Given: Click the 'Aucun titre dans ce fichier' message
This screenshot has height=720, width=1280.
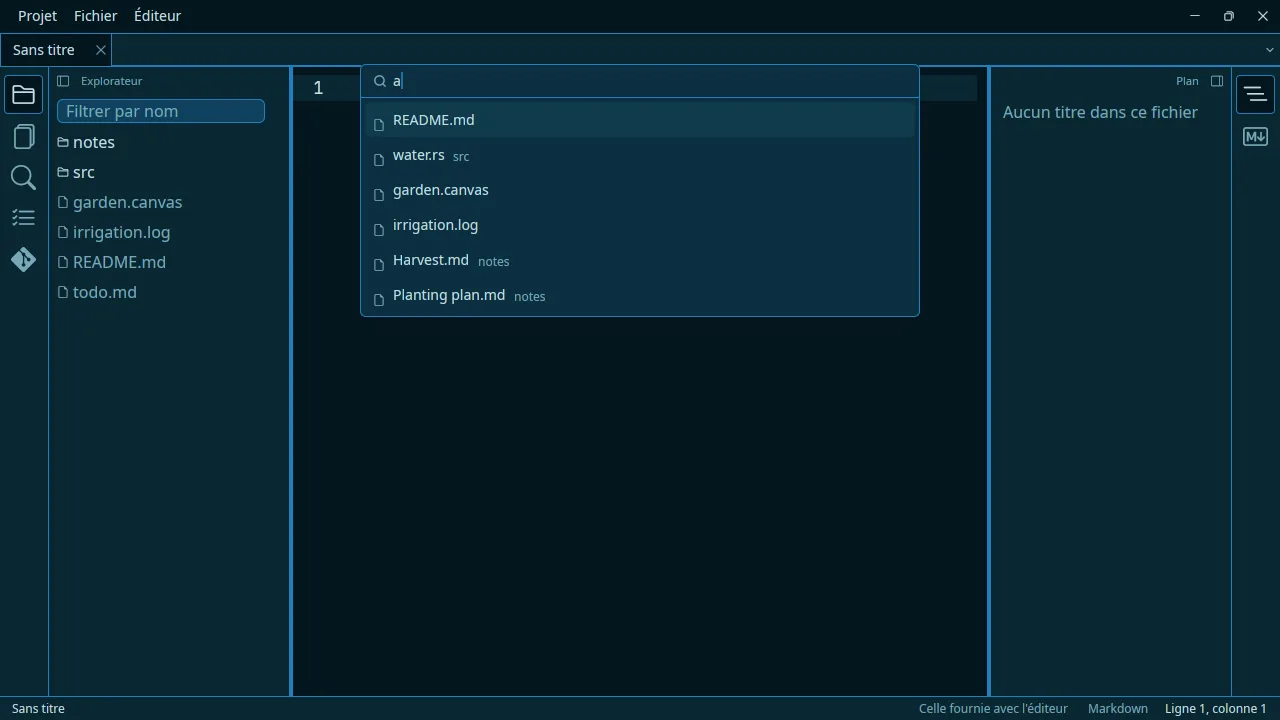Looking at the screenshot, I should pos(1100,112).
